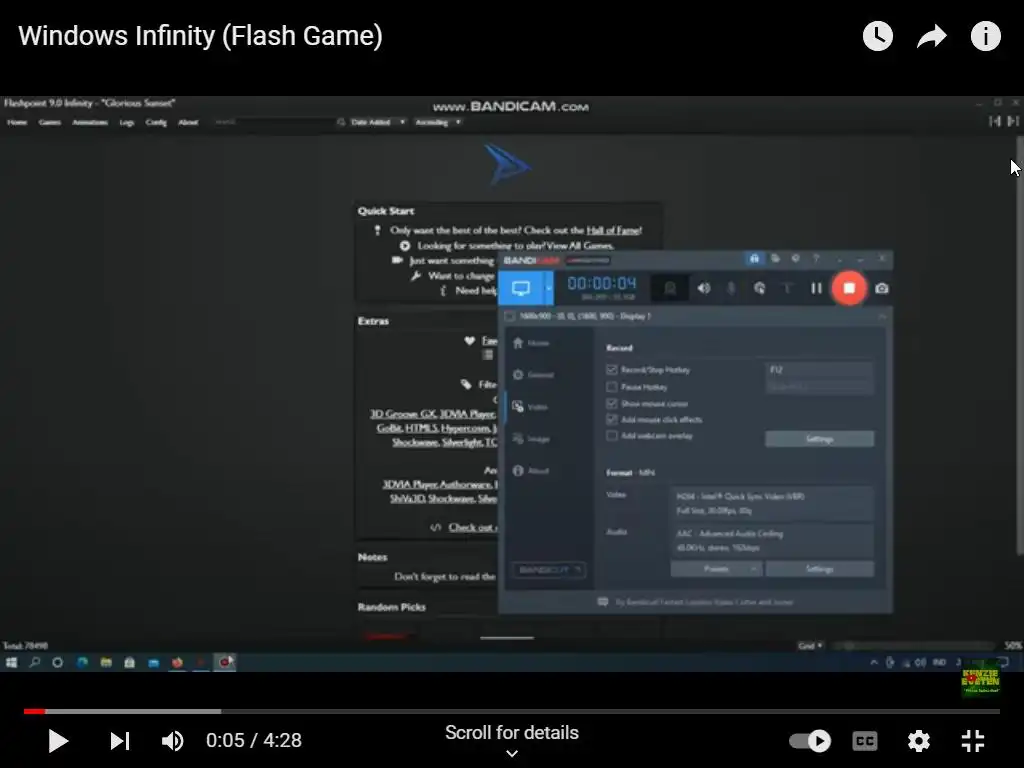Toggle Add mouse click effects checkbox
This screenshot has height=768, width=1024.
coord(612,419)
